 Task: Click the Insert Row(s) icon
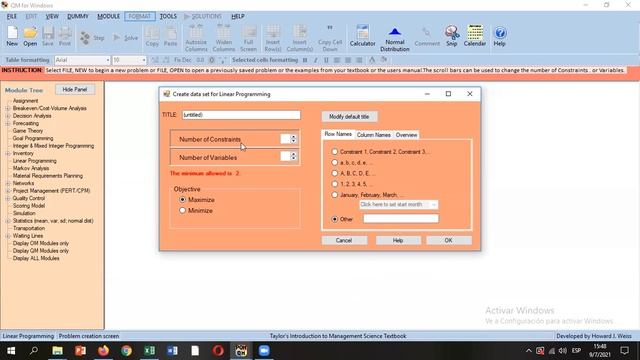point(273,38)
